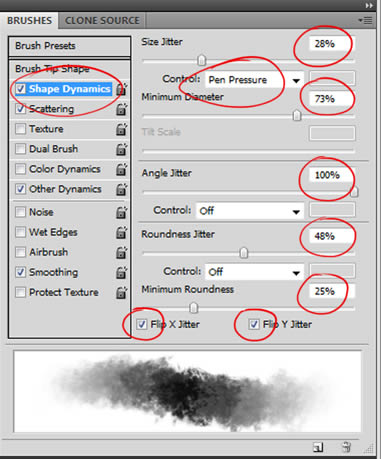Screen dimensions: 381x459
Task: Enable the Texture checkbox
Action: click(21, 129)
